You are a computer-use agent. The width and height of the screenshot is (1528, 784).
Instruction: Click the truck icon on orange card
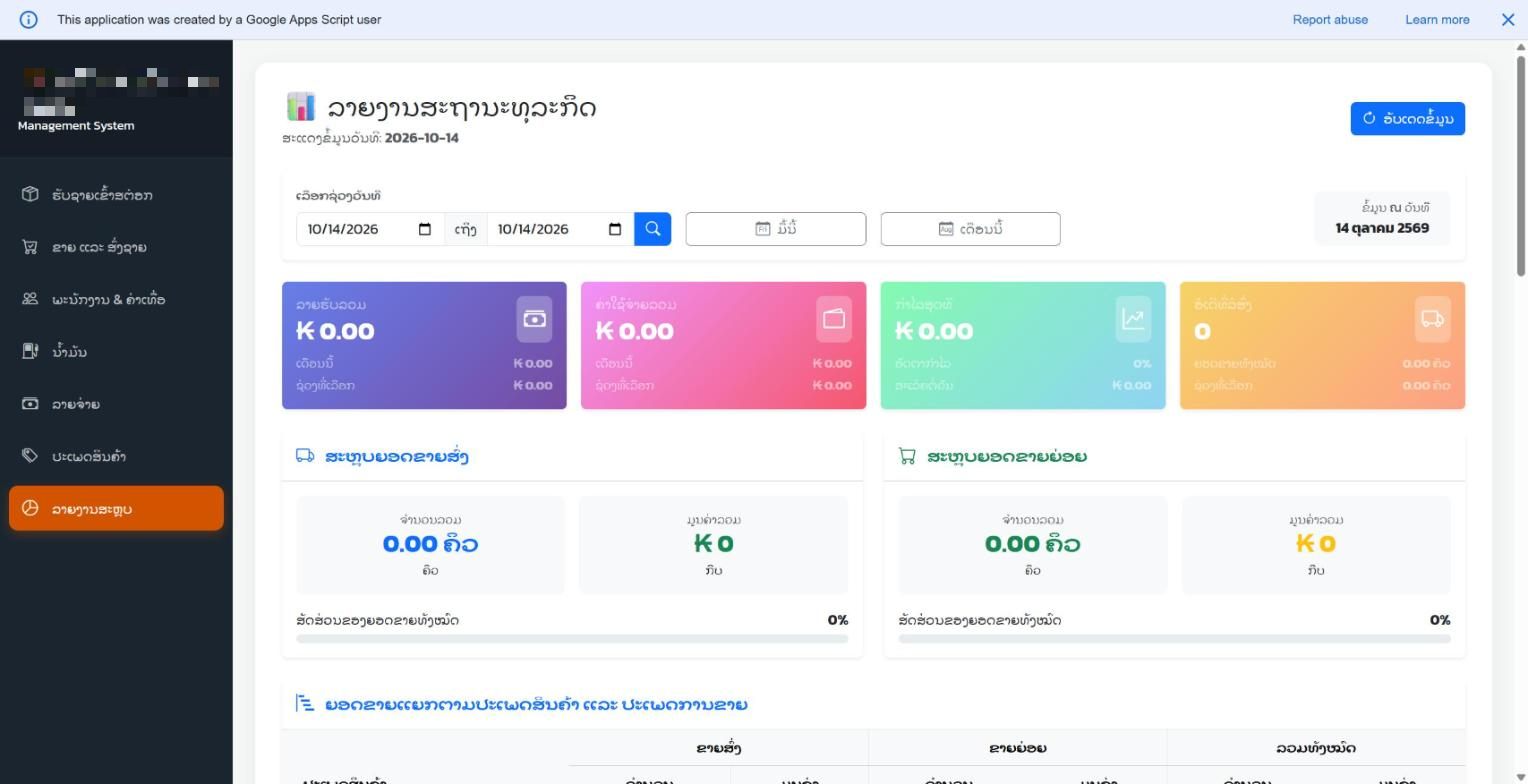pyautogui.click(x=1432, y=319)
